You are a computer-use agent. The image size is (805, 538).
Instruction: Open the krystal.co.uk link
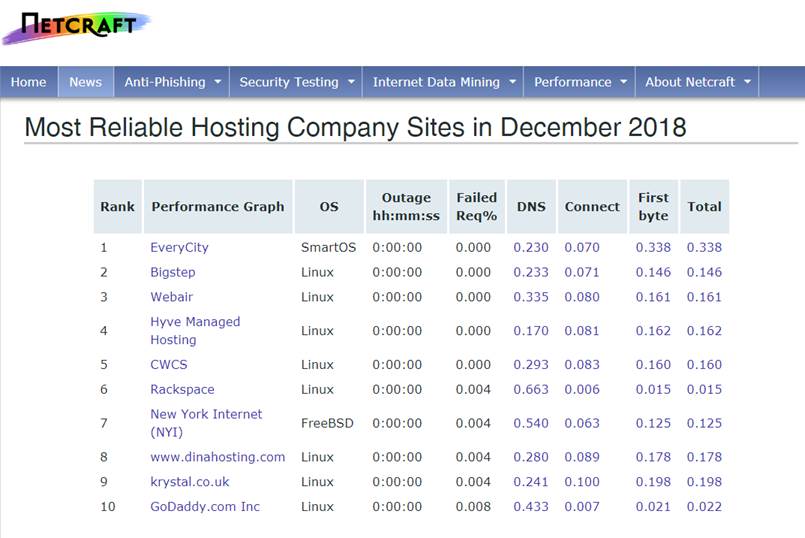[x=189, y=482]
